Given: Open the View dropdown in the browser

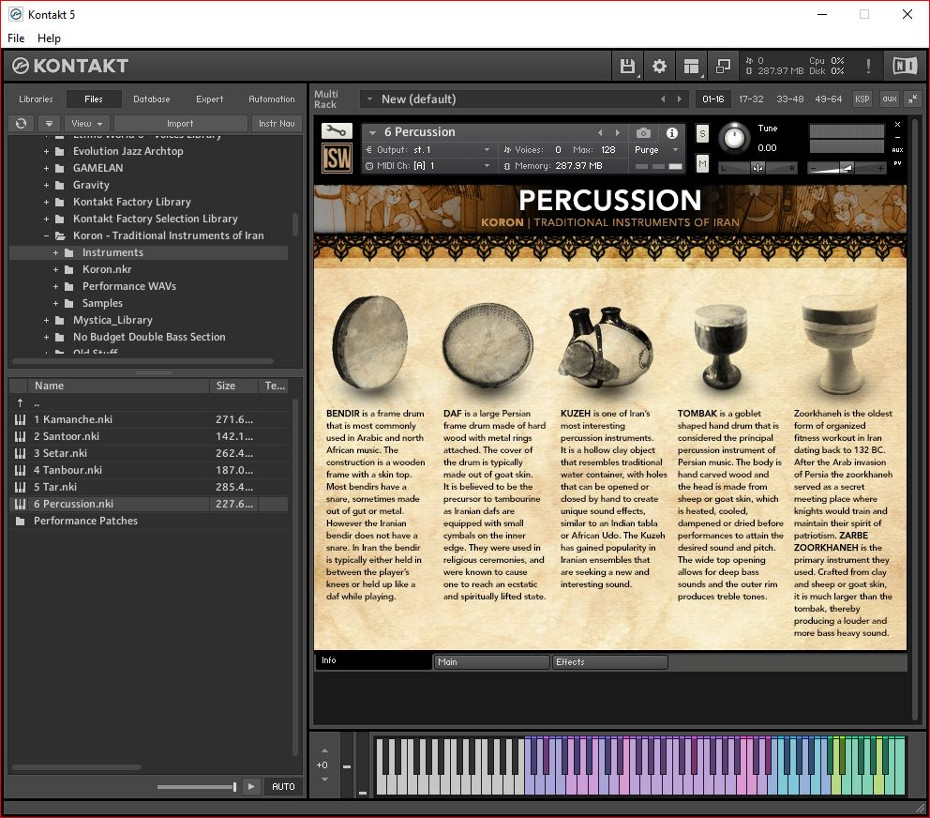Looking at the screenshot, I should pos(87,123).
